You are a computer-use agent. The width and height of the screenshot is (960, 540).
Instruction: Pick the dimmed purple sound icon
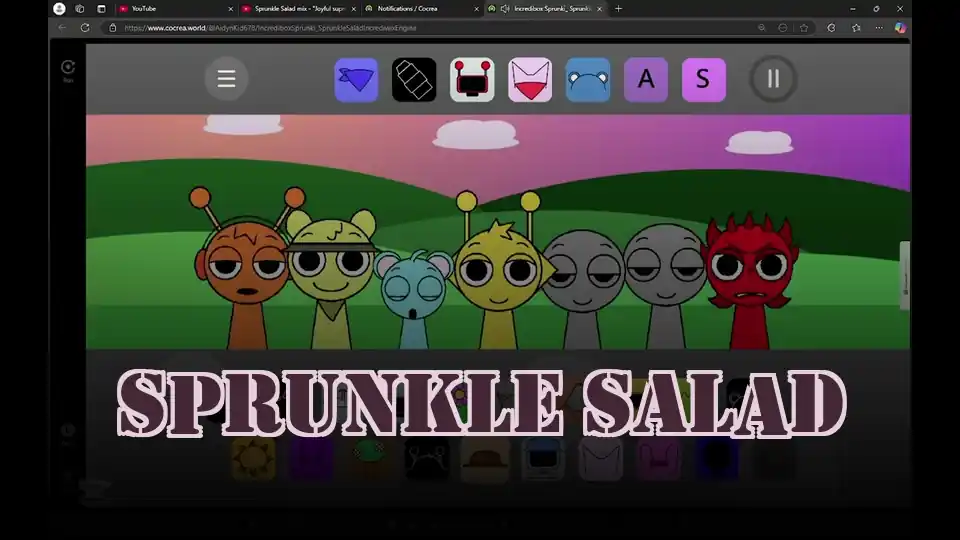311,459
